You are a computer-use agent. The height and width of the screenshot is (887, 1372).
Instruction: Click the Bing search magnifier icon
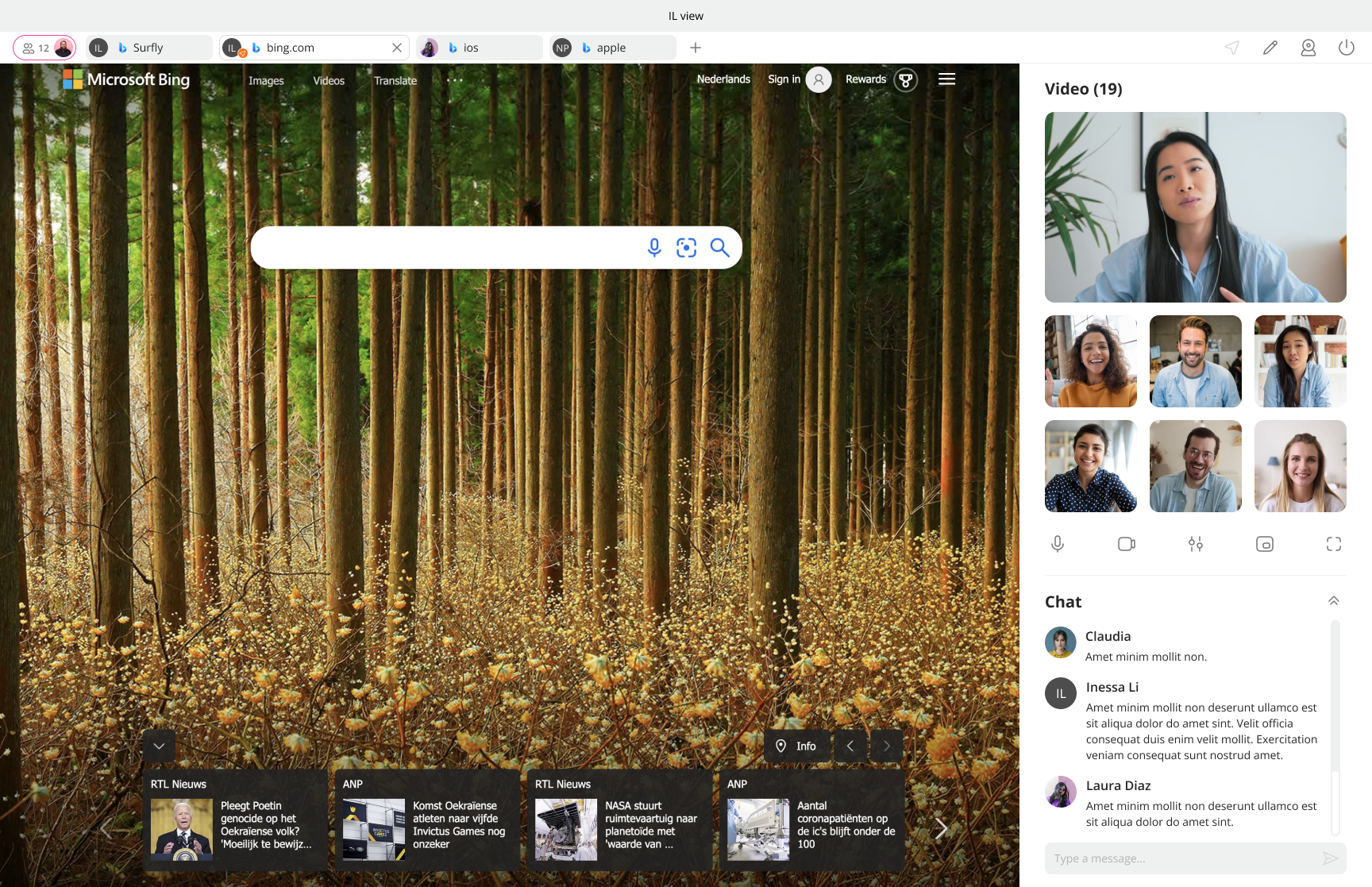pos(719,248)
